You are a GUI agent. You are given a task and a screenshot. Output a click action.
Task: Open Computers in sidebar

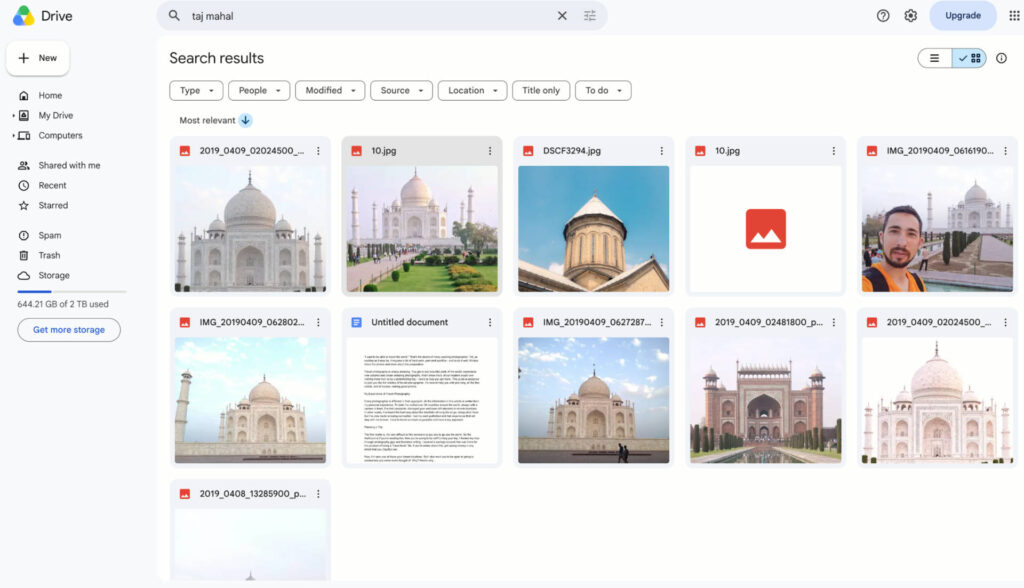tap(60, 136)
